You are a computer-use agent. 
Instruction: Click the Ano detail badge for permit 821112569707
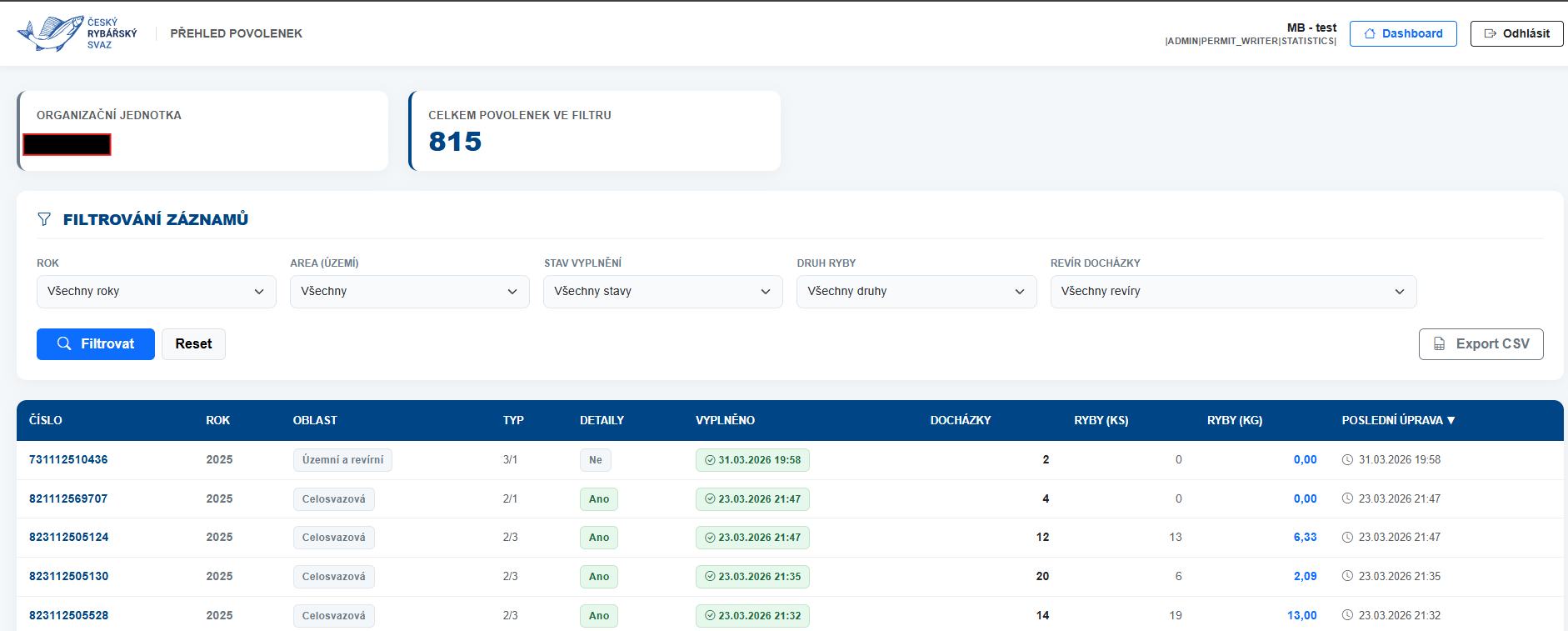598,499
